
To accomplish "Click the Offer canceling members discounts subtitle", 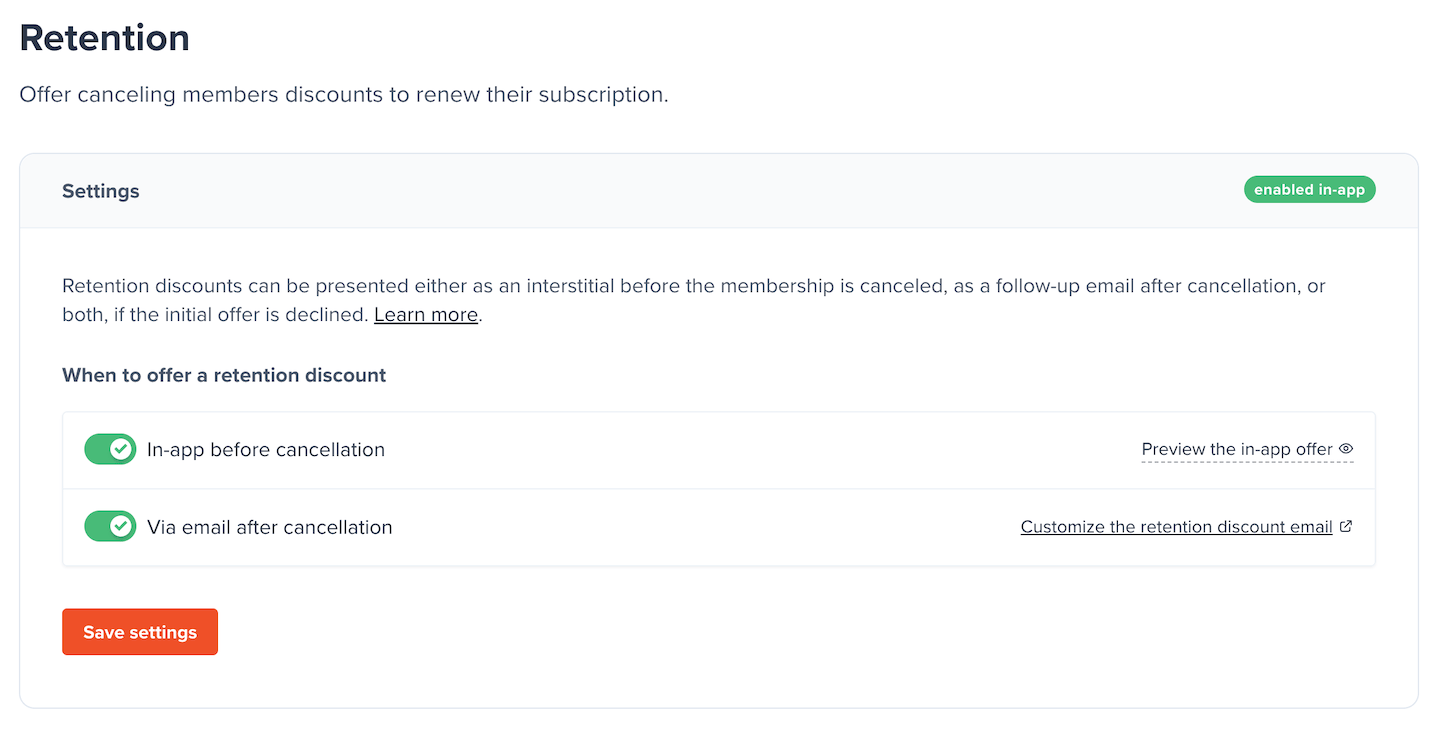I will (x=343, y=95).
